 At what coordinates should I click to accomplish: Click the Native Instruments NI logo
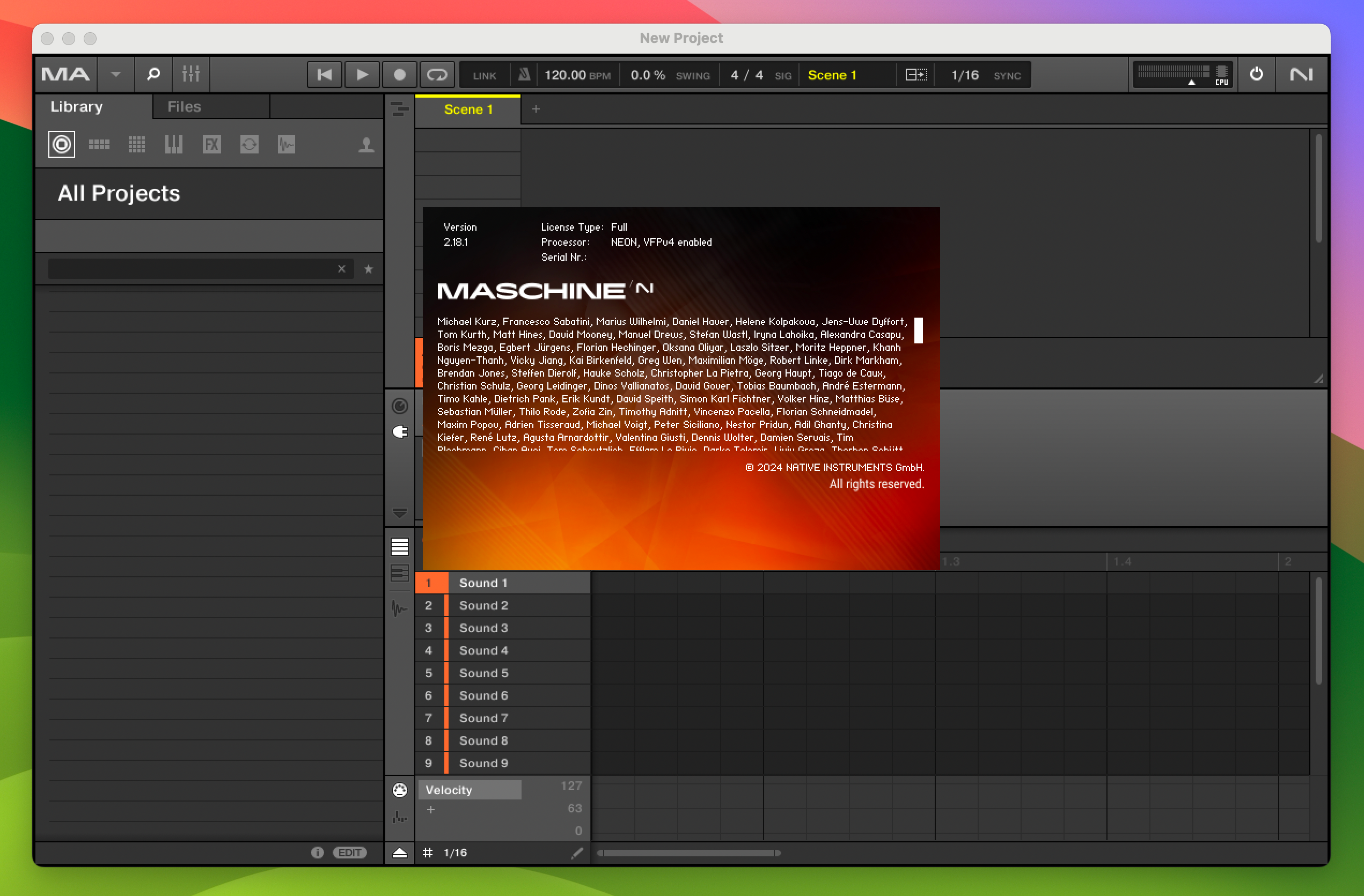[x=1302, y=75]
